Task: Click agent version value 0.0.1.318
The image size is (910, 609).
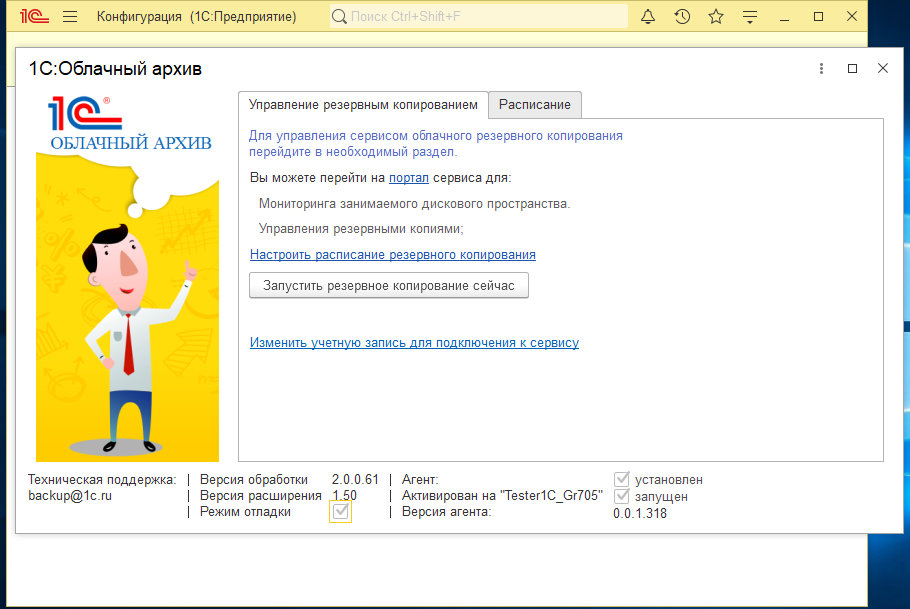Action: coord(640,513)
